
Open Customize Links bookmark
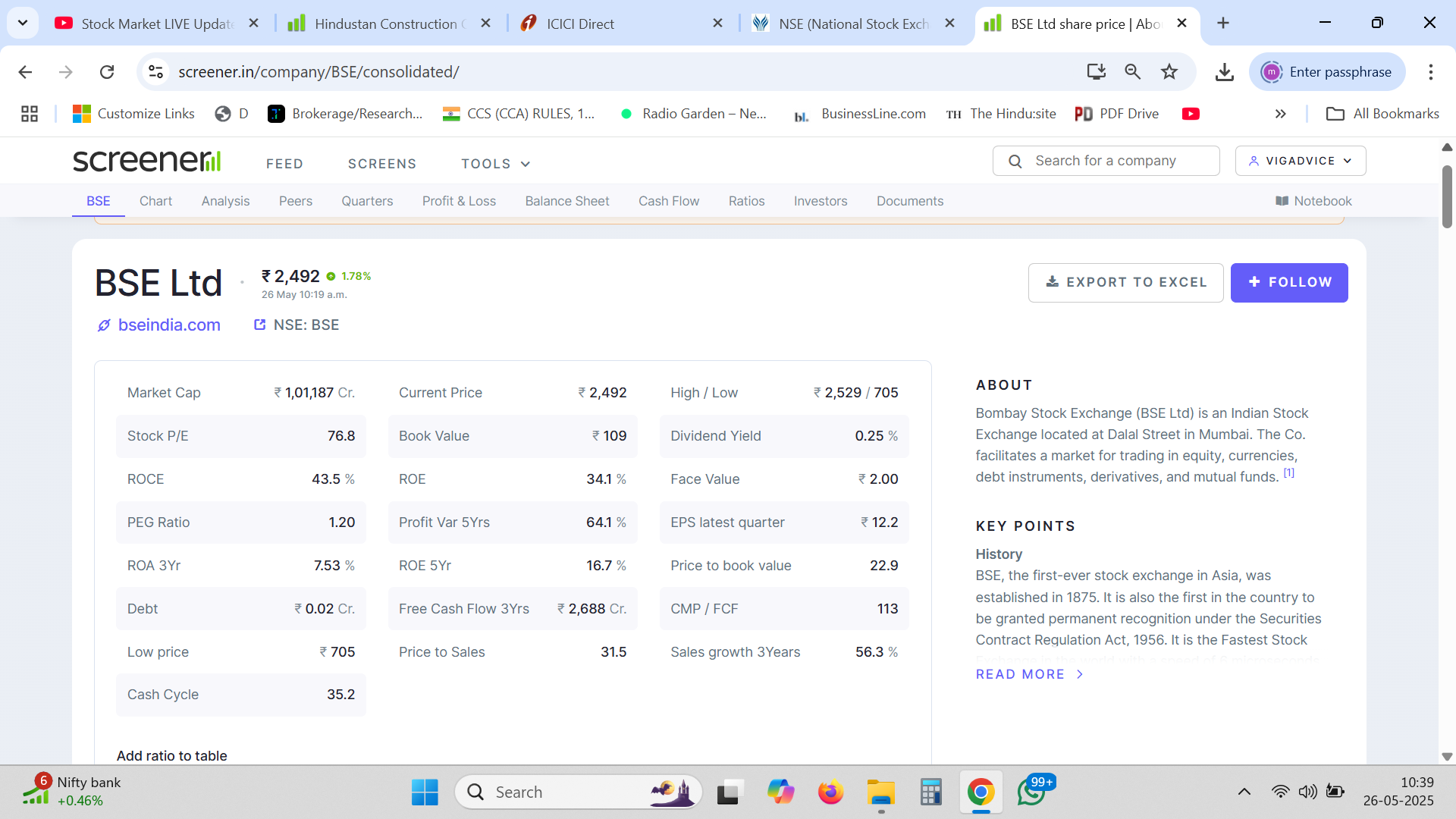(x=133, y=114)
